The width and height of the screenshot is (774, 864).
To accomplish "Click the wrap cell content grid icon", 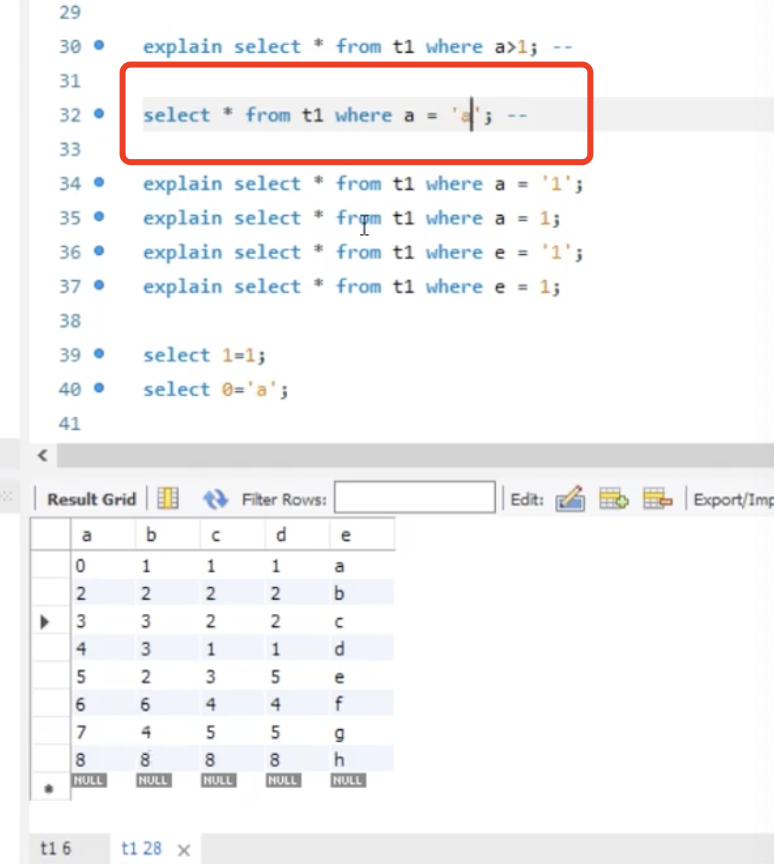I will coord(168,499).
